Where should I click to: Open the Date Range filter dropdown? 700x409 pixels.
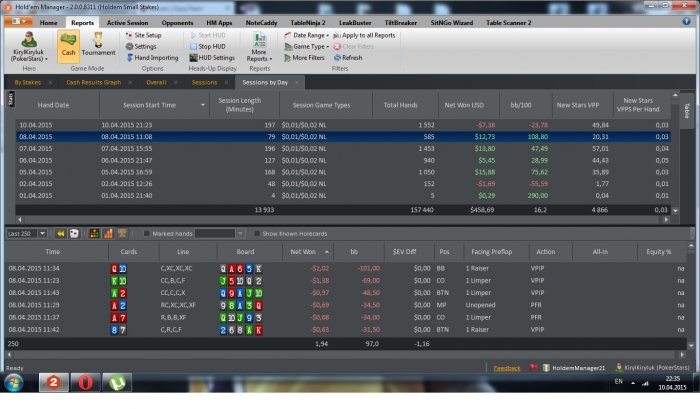point(307,35)
